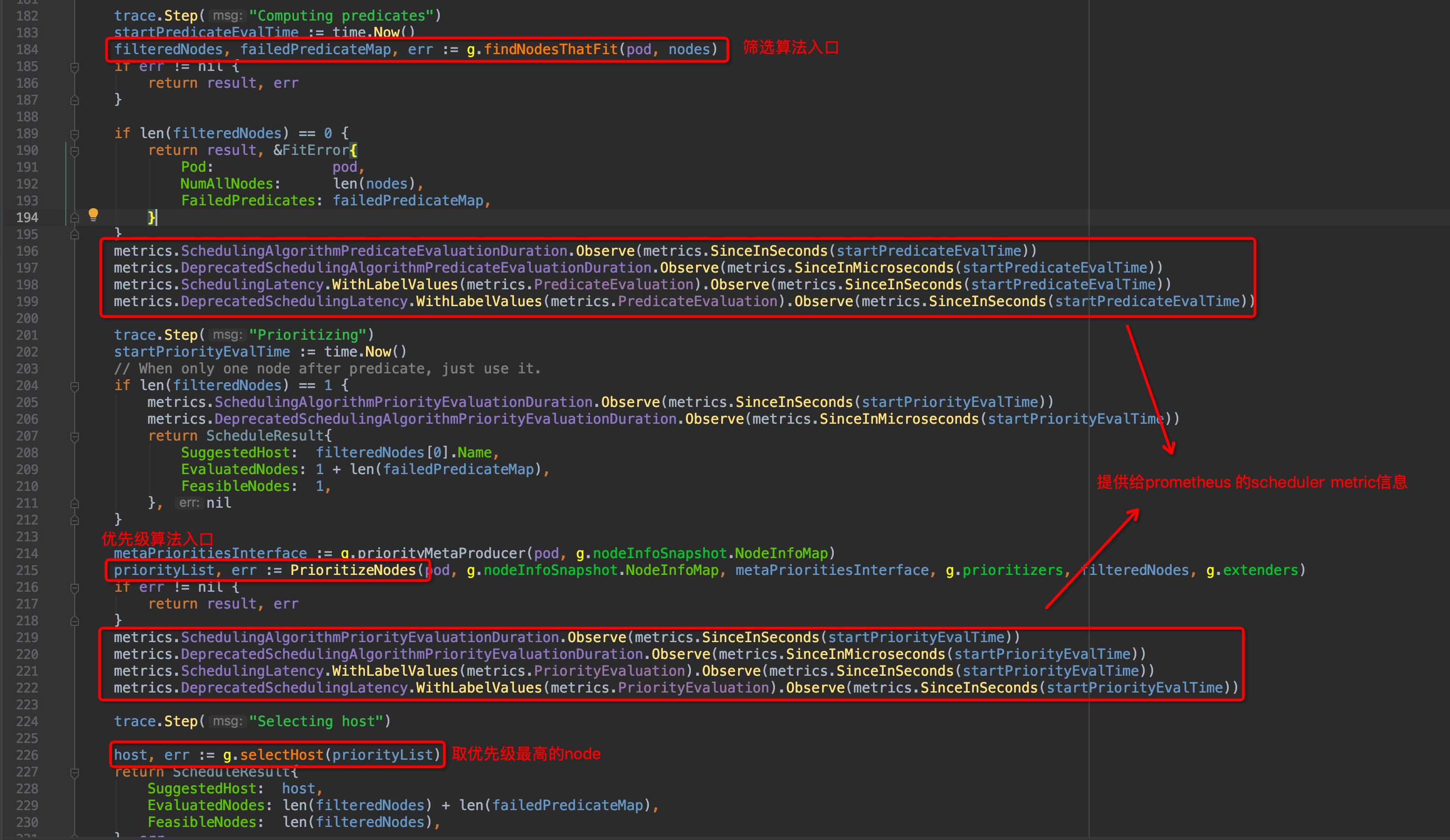Click the selectHost method call

click(x=282, y=755)
